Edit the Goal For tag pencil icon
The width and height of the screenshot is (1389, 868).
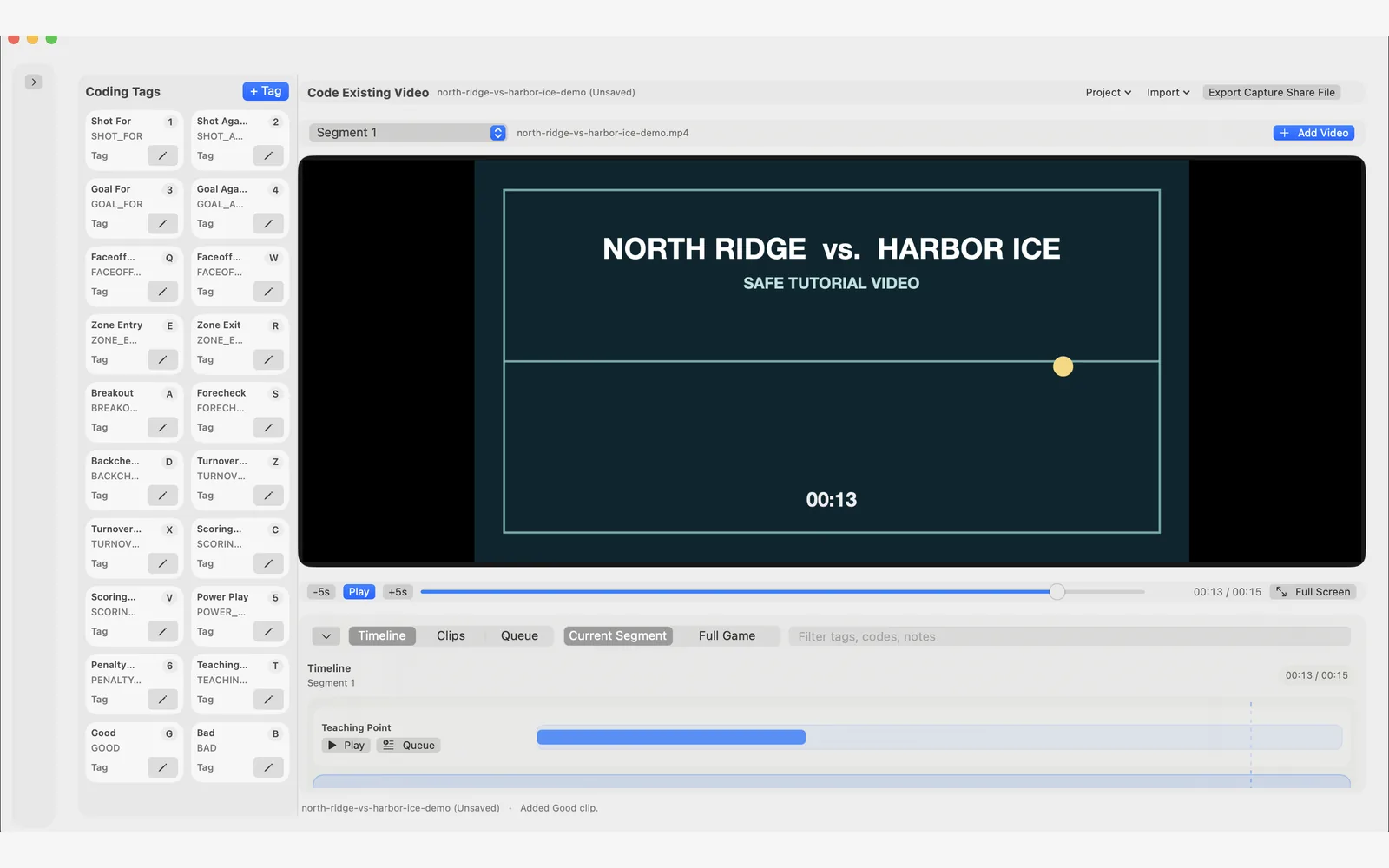(x=162, y=223)
